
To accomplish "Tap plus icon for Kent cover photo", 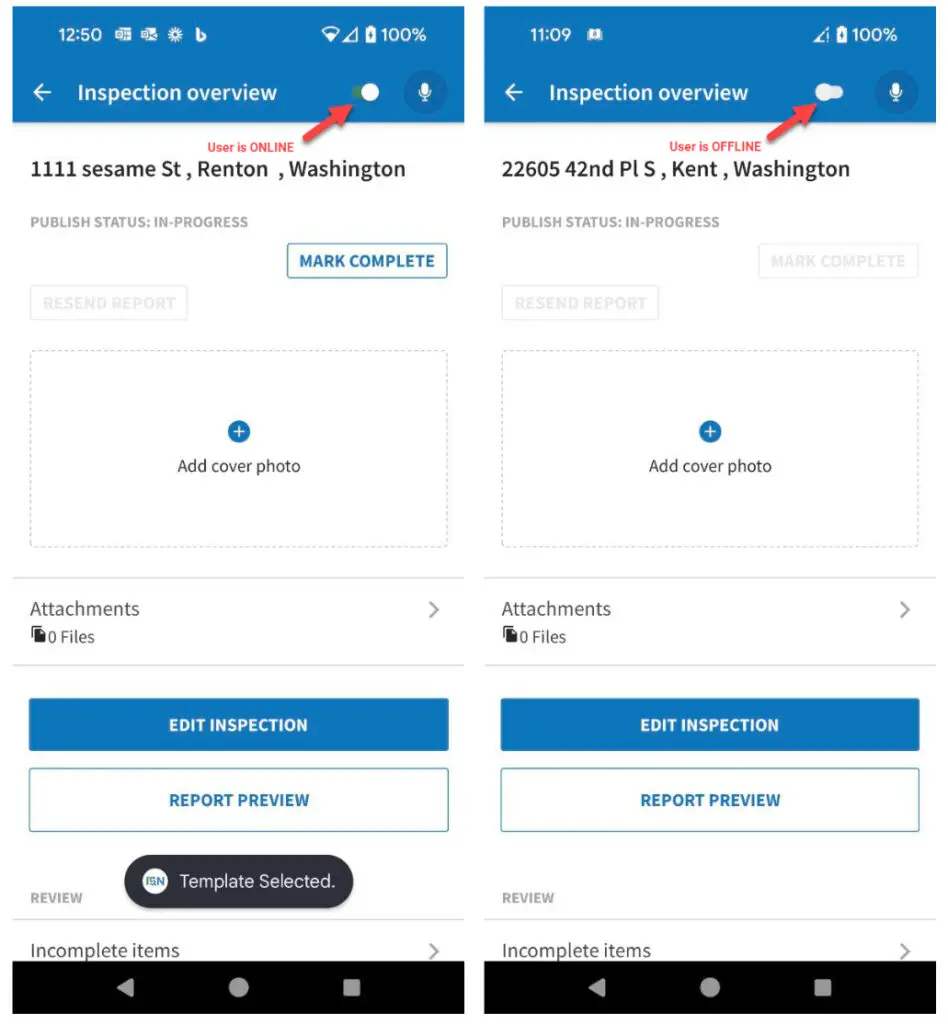I will coord(710,432).
